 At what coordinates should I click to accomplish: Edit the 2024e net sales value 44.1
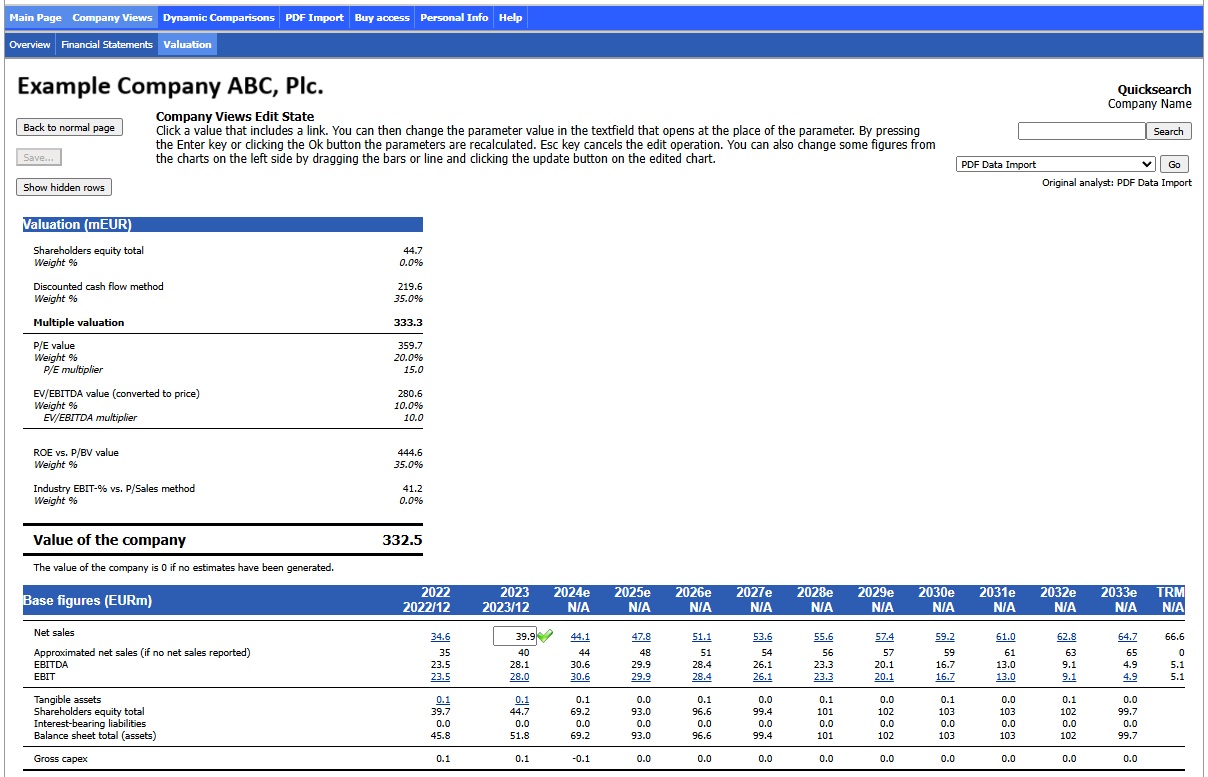pos(580,636)
